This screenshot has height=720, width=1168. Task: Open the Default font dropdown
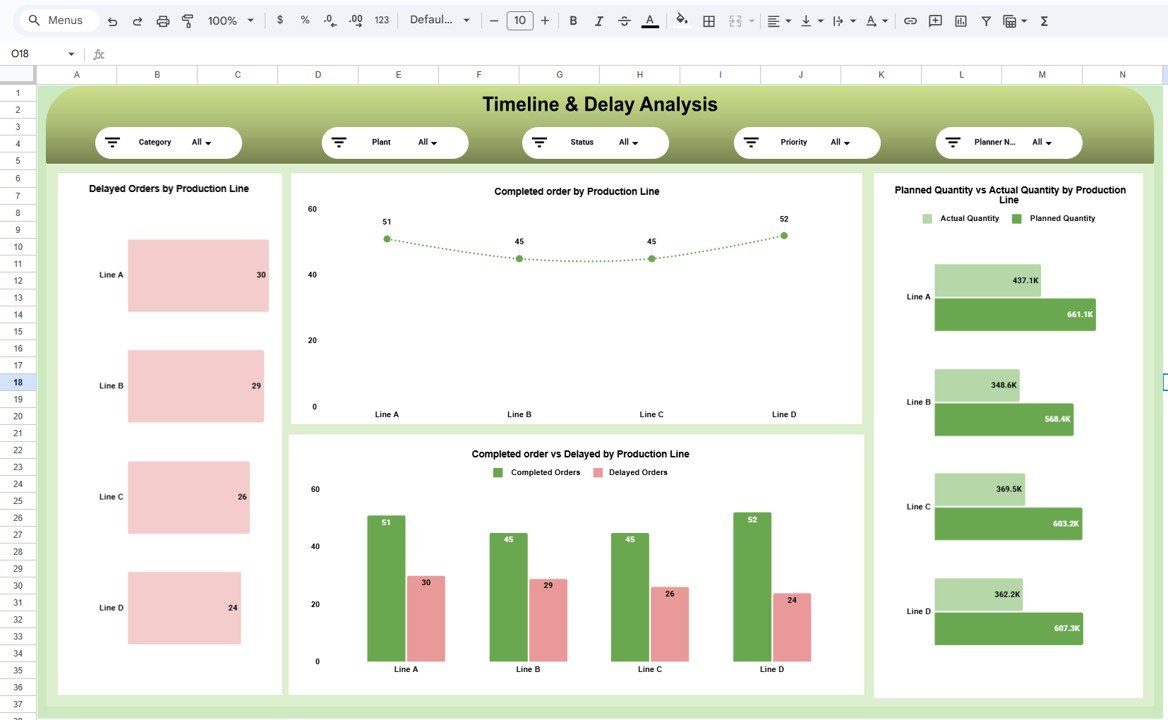[x=438, y=20]
